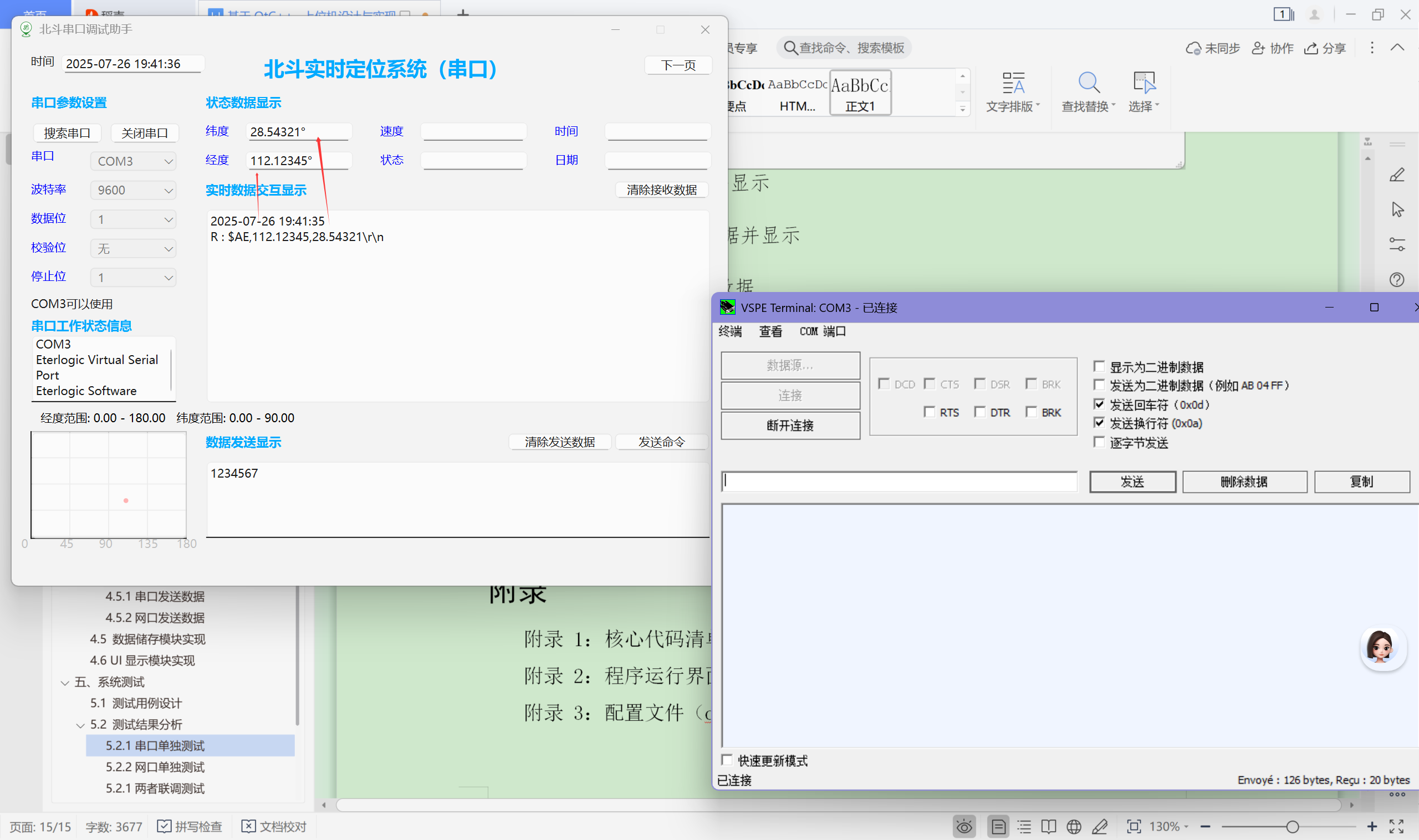Viewport: 1419px width, 840px height.
Task: Collapse the 5.2 测试结果分析 outline node
Action: point(80,725)
